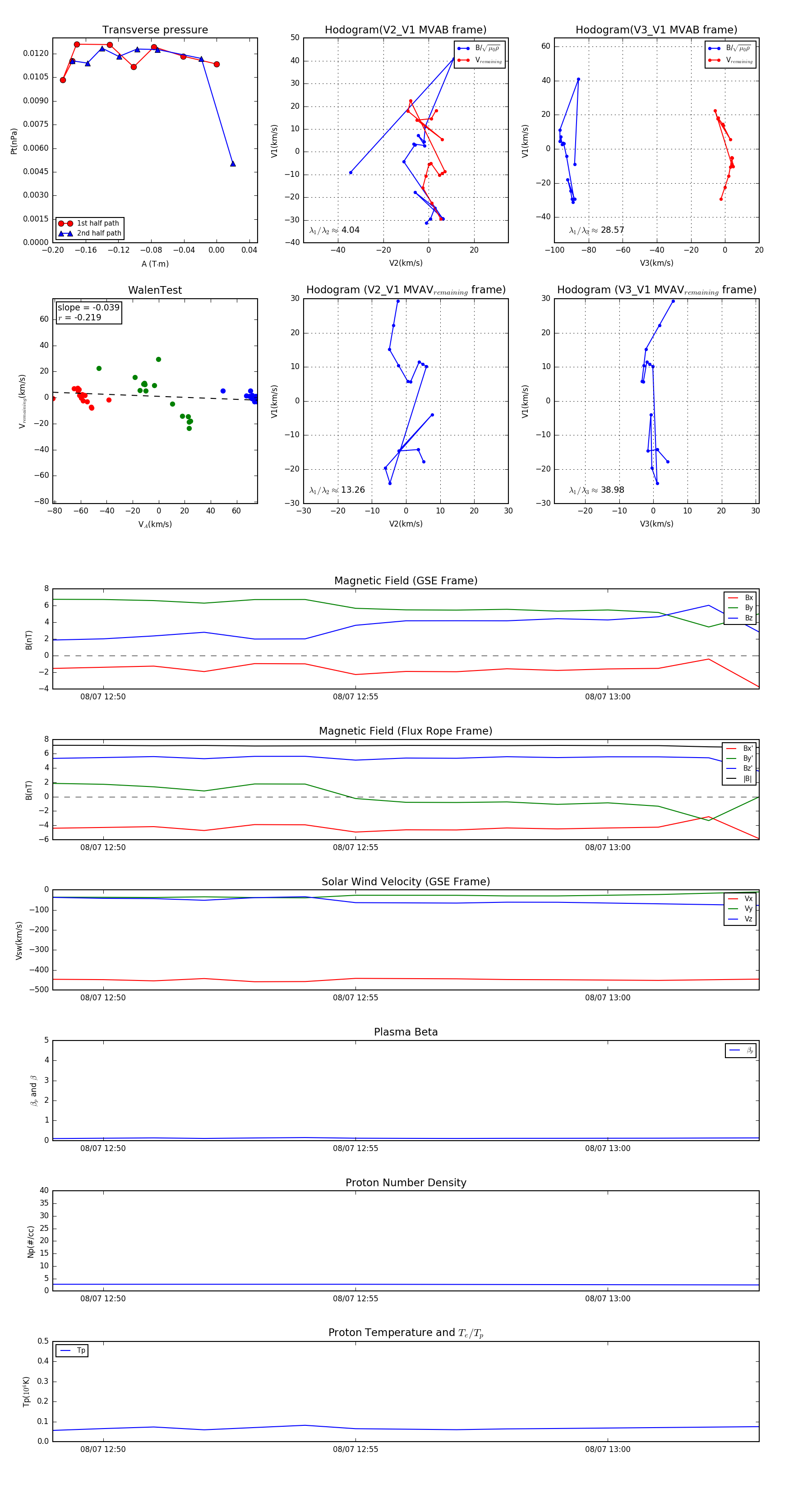Click the 'Tp(10^6K)' y-axis label

tap(26, 1392)
